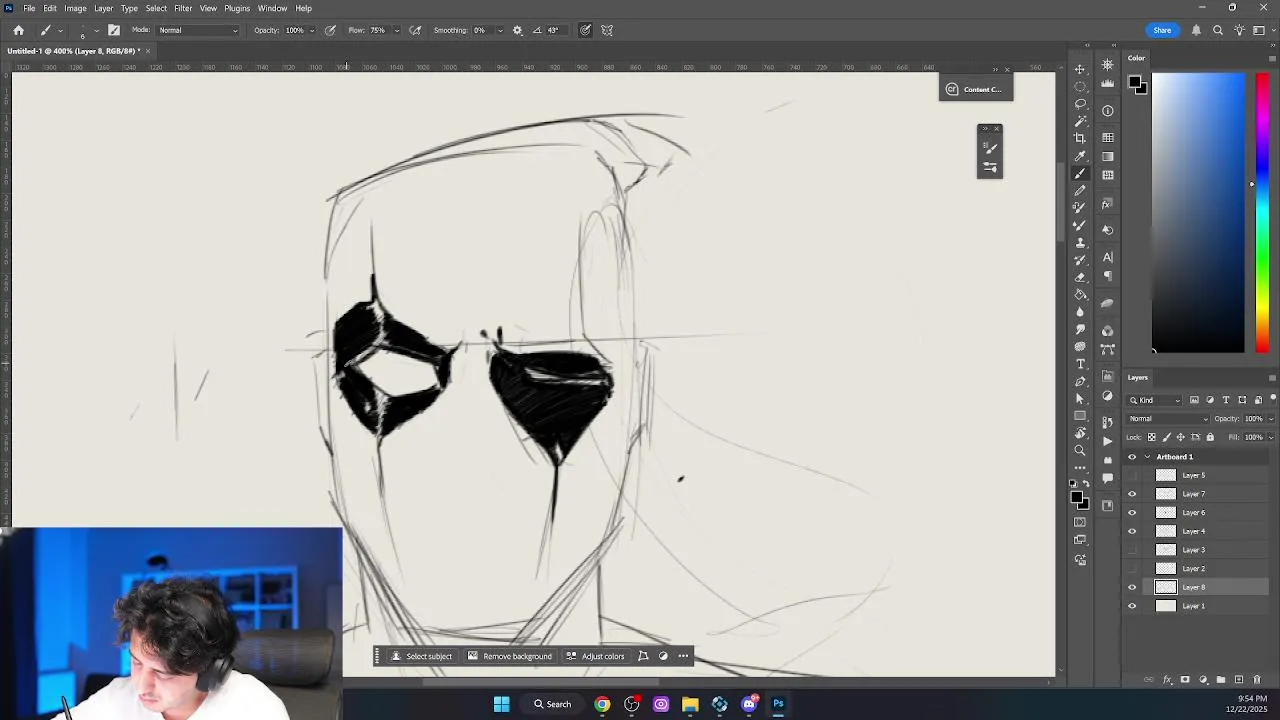Click the Share button

pos(1162,30)
